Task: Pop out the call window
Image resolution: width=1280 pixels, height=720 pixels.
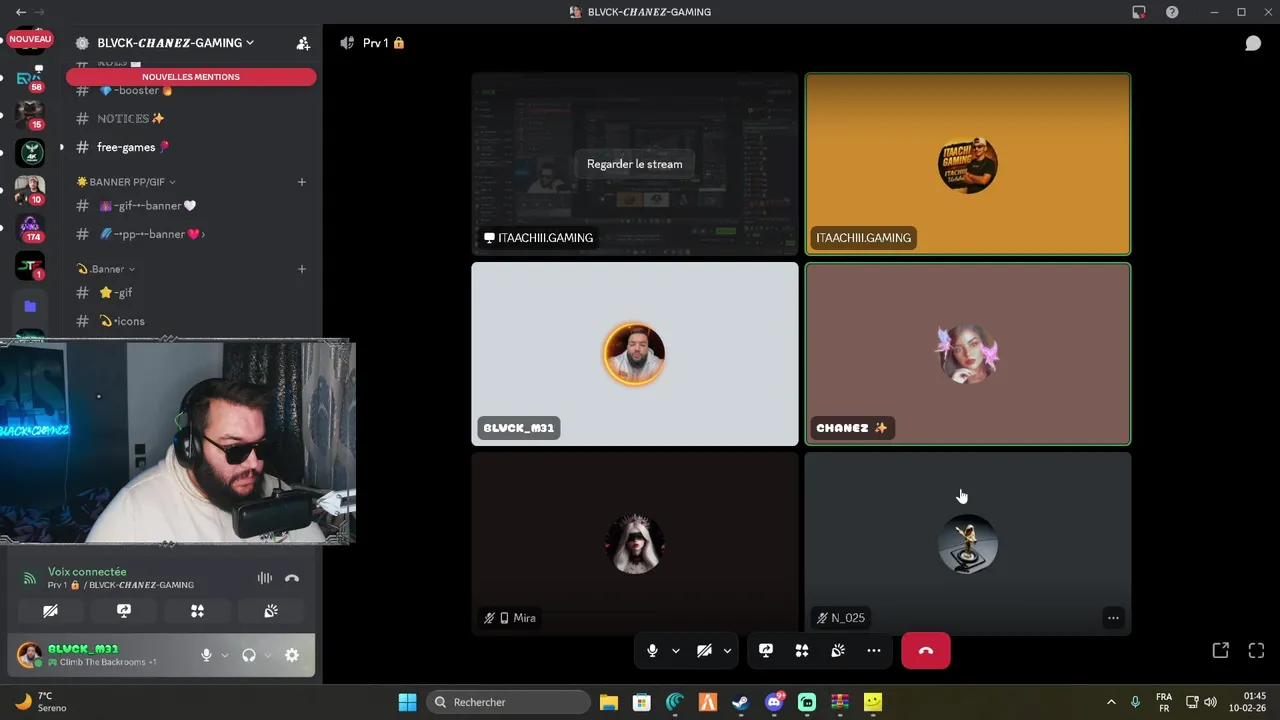Action: click(1221, 651)
